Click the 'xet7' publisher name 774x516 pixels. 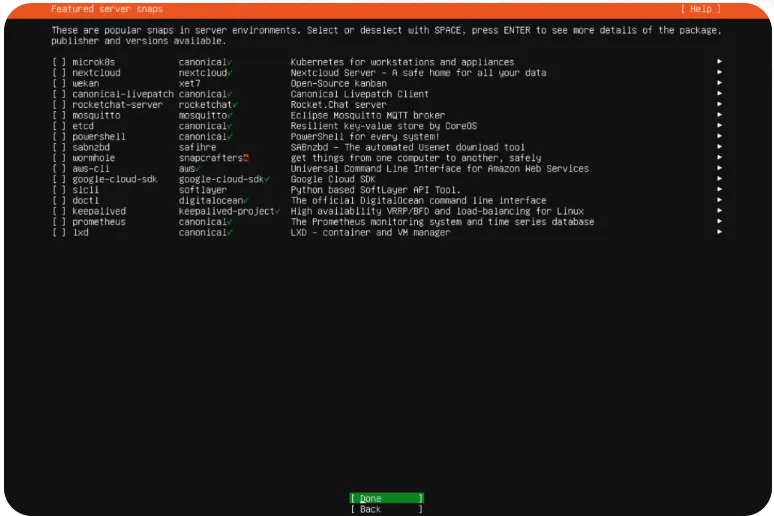(190, 83)
